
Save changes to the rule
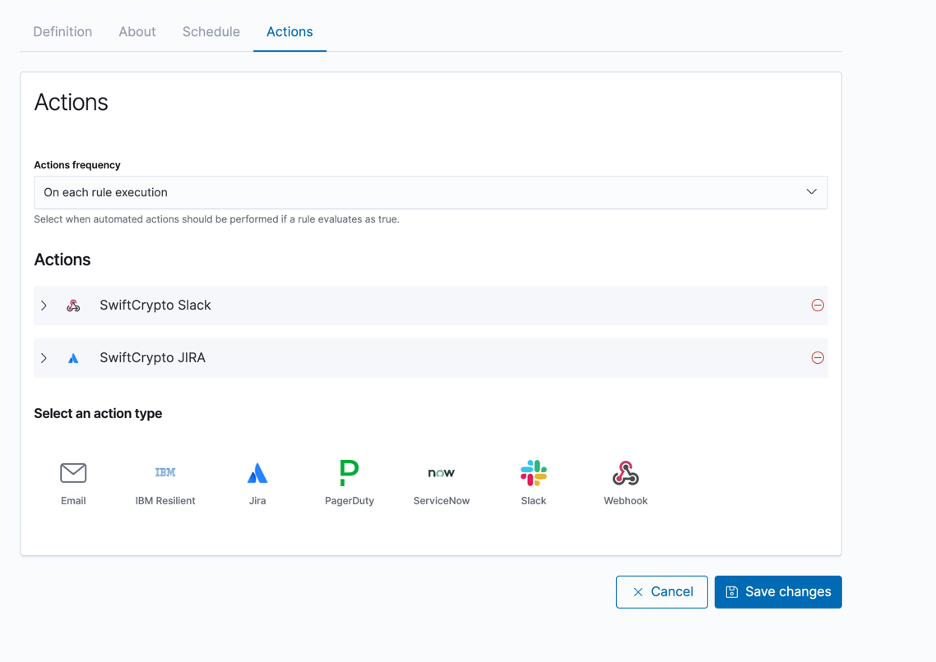(778, 592)
